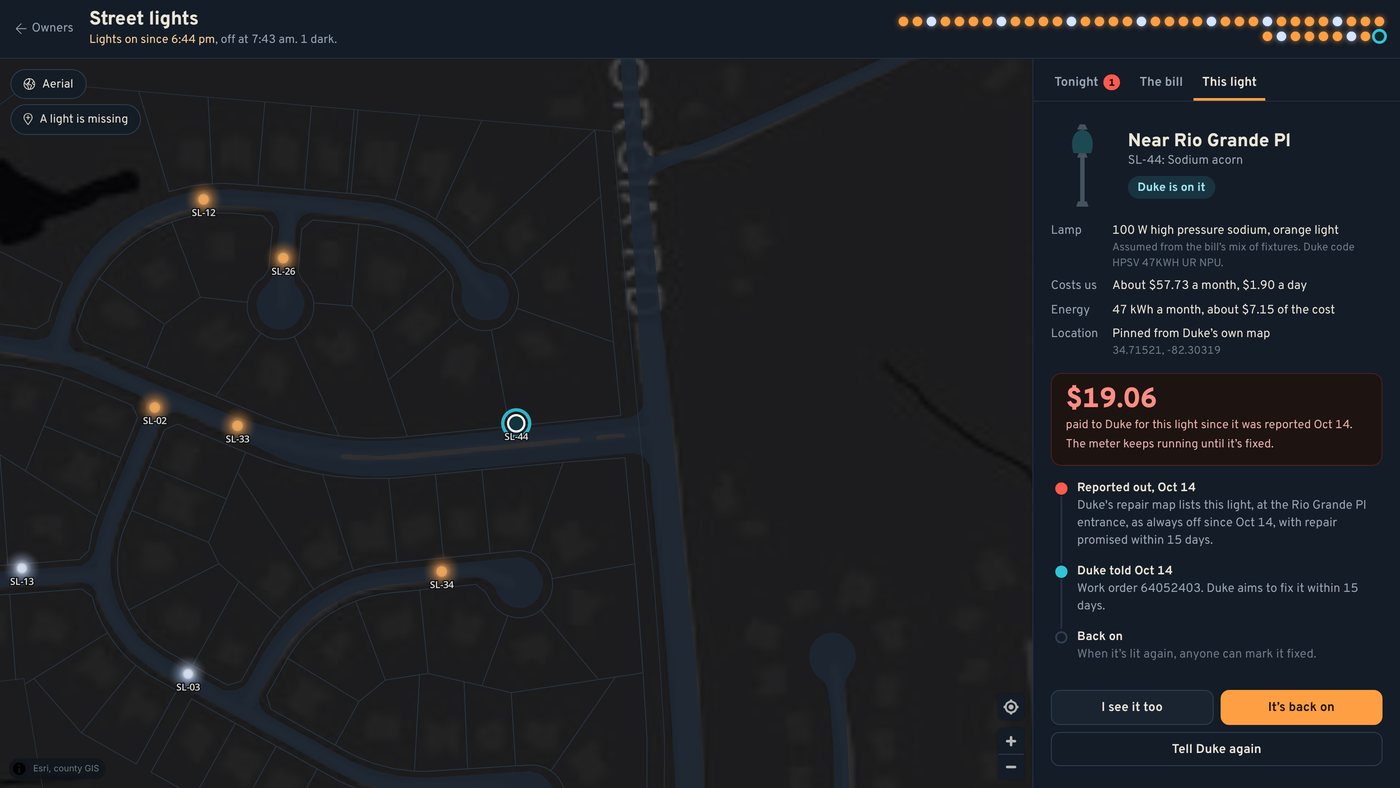Select the This light tab
Screen dimensions: 1400x788
click(1229, 82)
